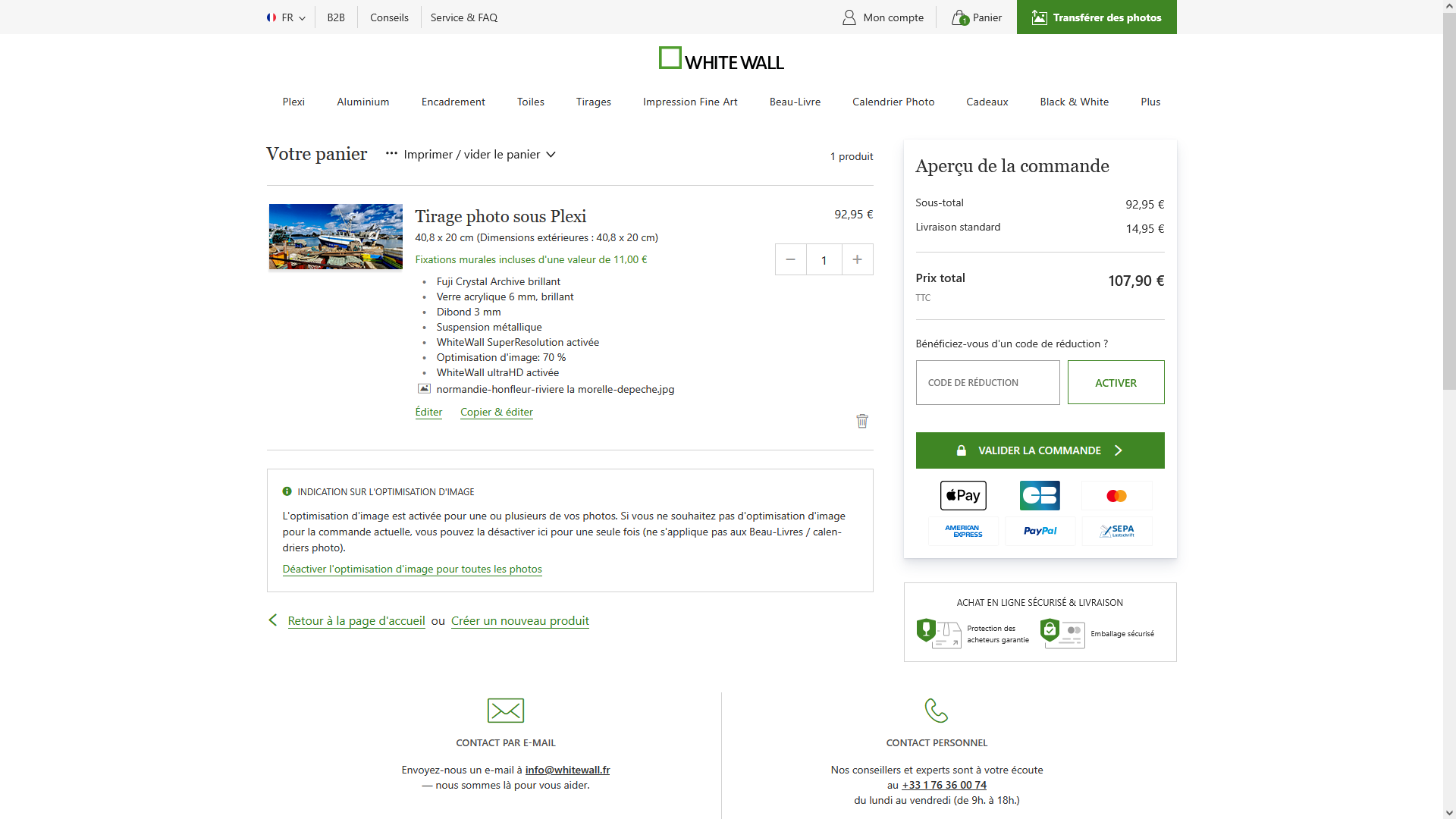
Task: Click the phone contact icon
Action: click(x=937, y=711)
